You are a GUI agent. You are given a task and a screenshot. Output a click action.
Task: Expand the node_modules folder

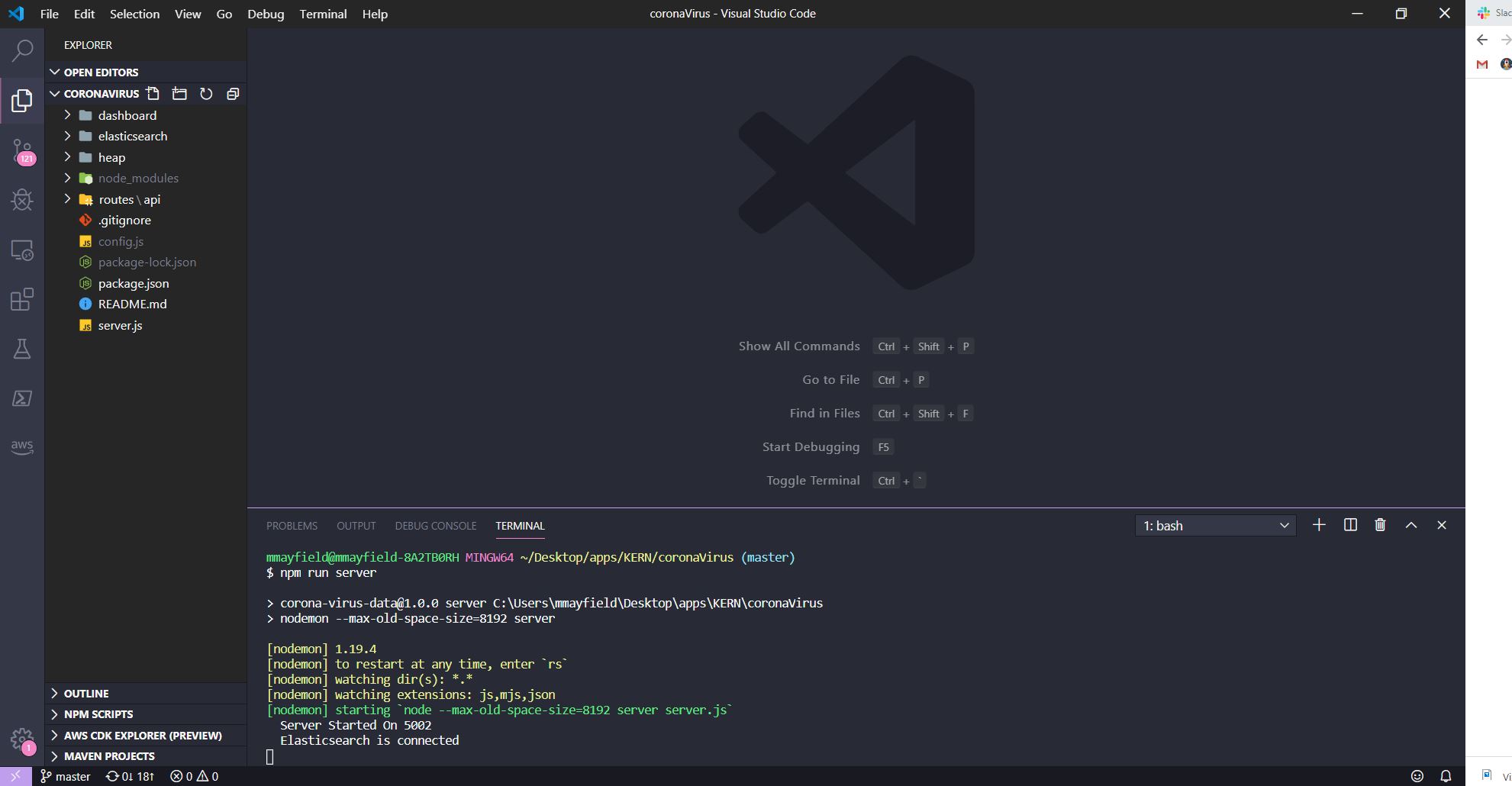tap(146, 178)
